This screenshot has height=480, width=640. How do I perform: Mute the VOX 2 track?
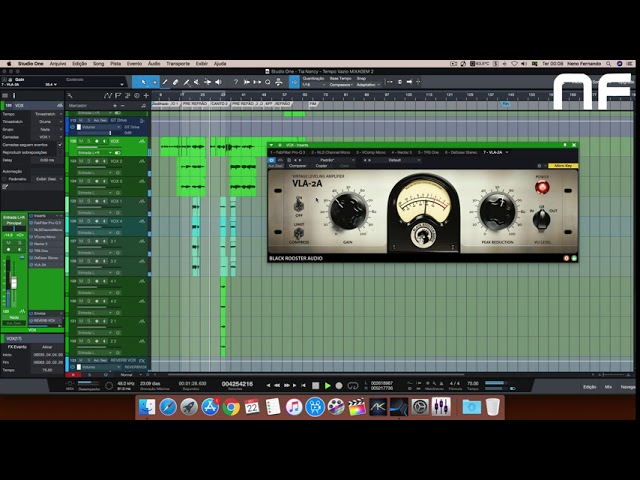(x=81, y=161)
